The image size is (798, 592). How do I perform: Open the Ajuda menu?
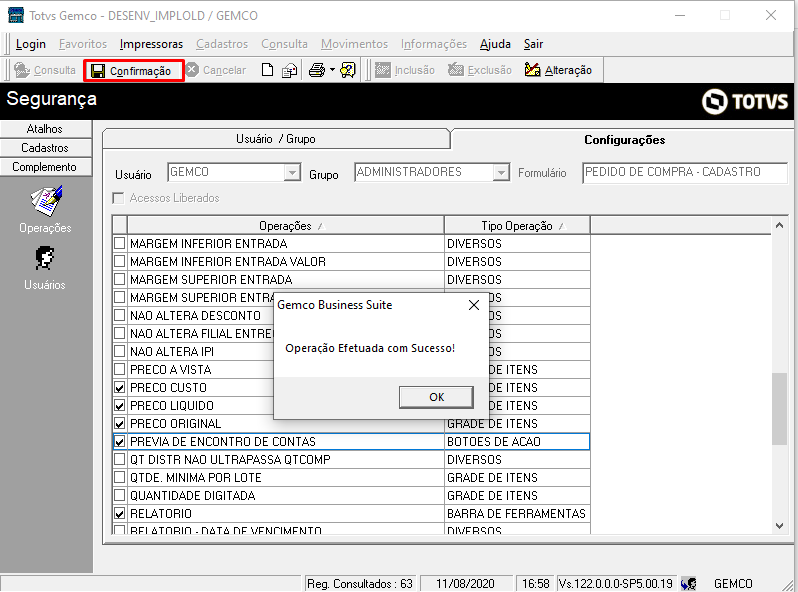coord(495,44)
